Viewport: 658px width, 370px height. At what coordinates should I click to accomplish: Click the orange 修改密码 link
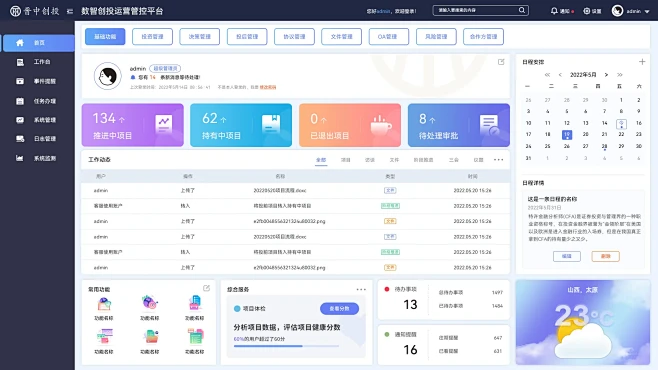[268, 87]
